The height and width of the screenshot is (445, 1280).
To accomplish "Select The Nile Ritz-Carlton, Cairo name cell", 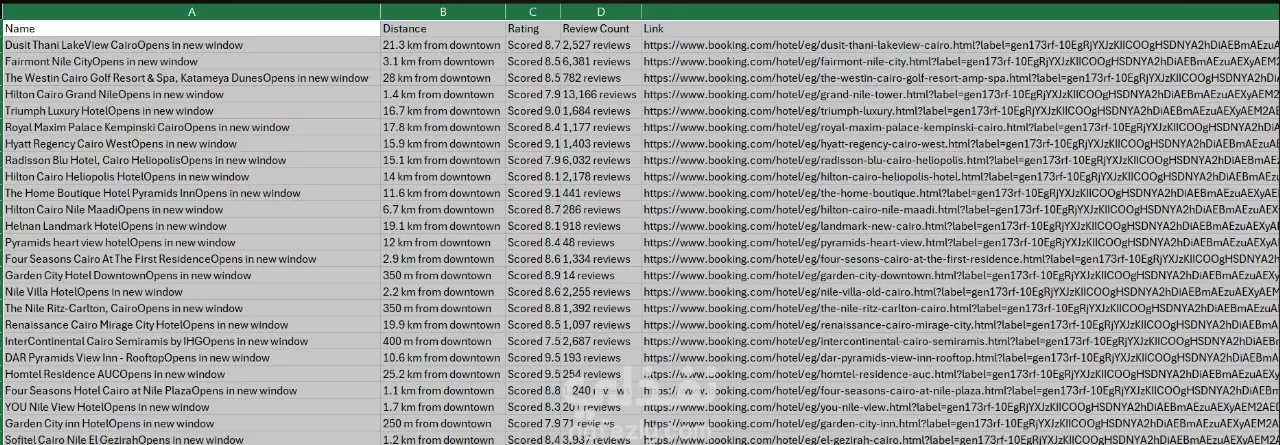I will tap(191, 309).
